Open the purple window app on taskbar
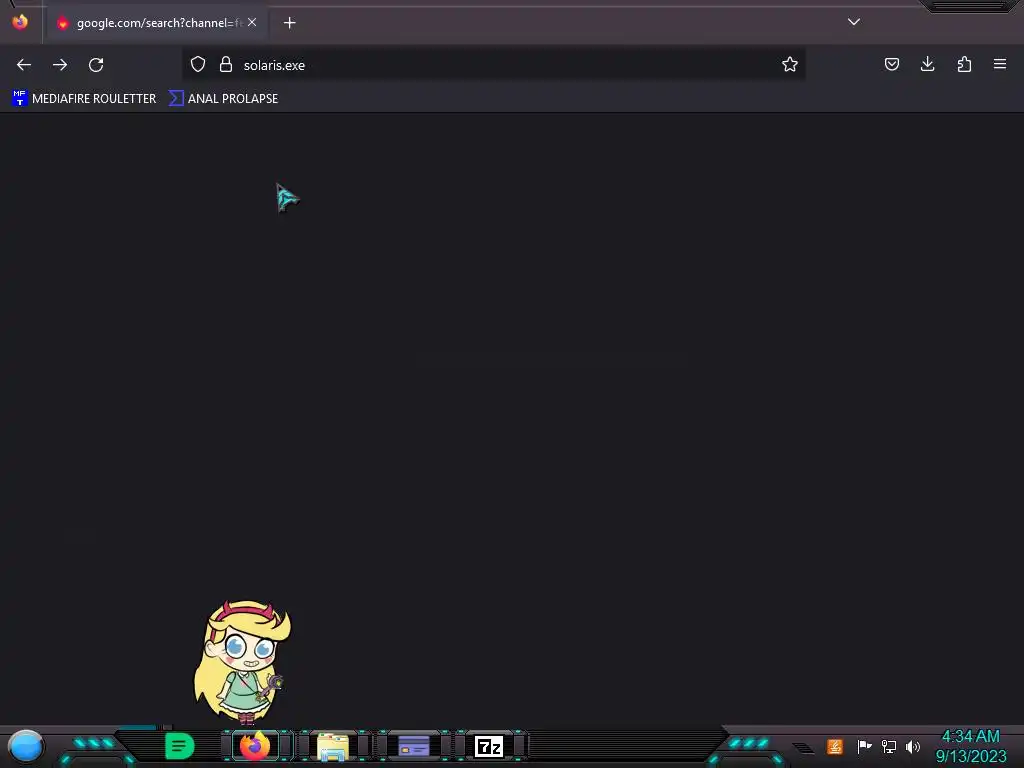Viewport: 1024px width, 768px height. pos(413,746)
